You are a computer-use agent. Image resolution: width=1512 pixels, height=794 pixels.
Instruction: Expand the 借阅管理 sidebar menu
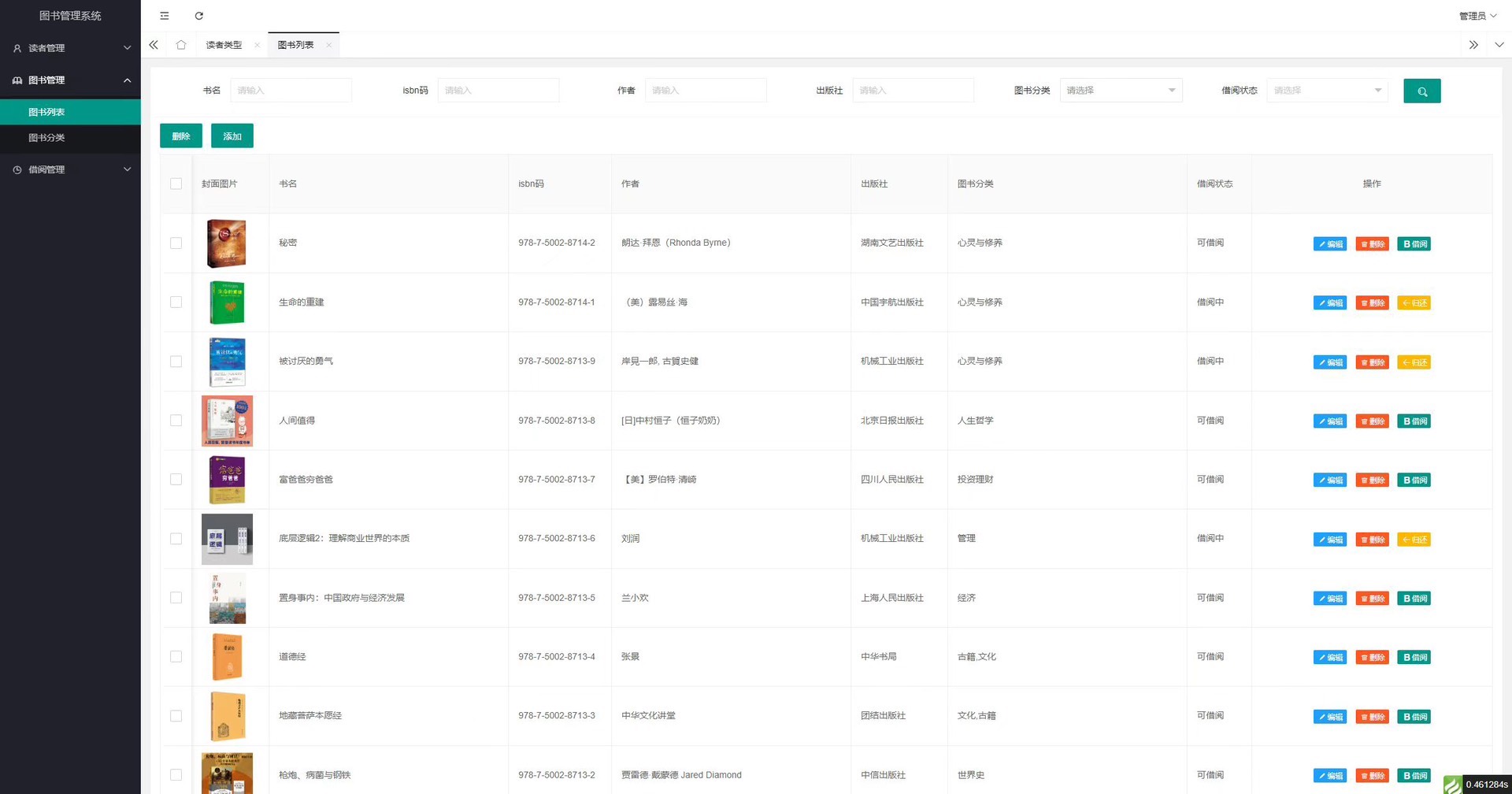[70, 169]
